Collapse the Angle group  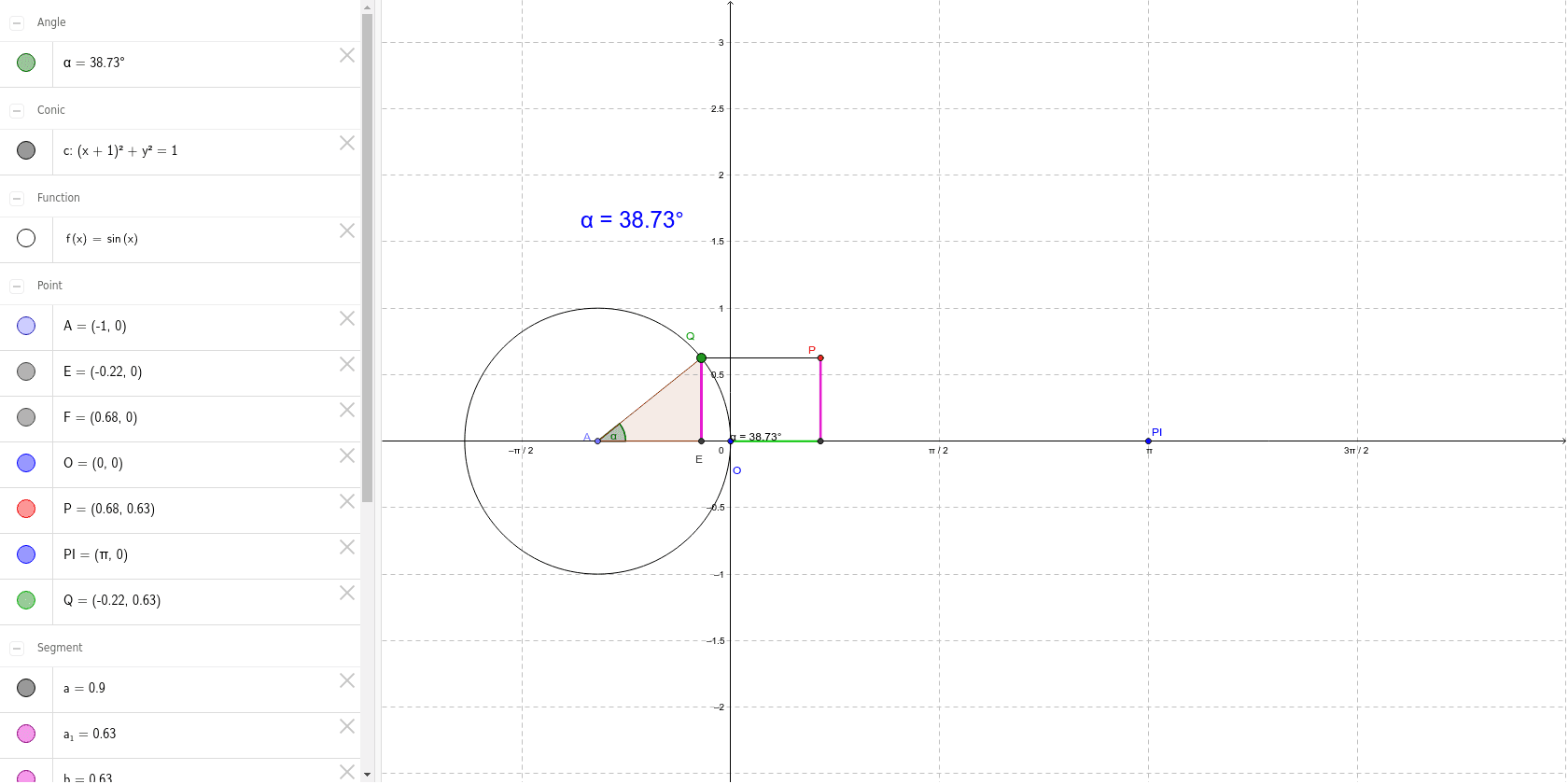tap(17, 22)
